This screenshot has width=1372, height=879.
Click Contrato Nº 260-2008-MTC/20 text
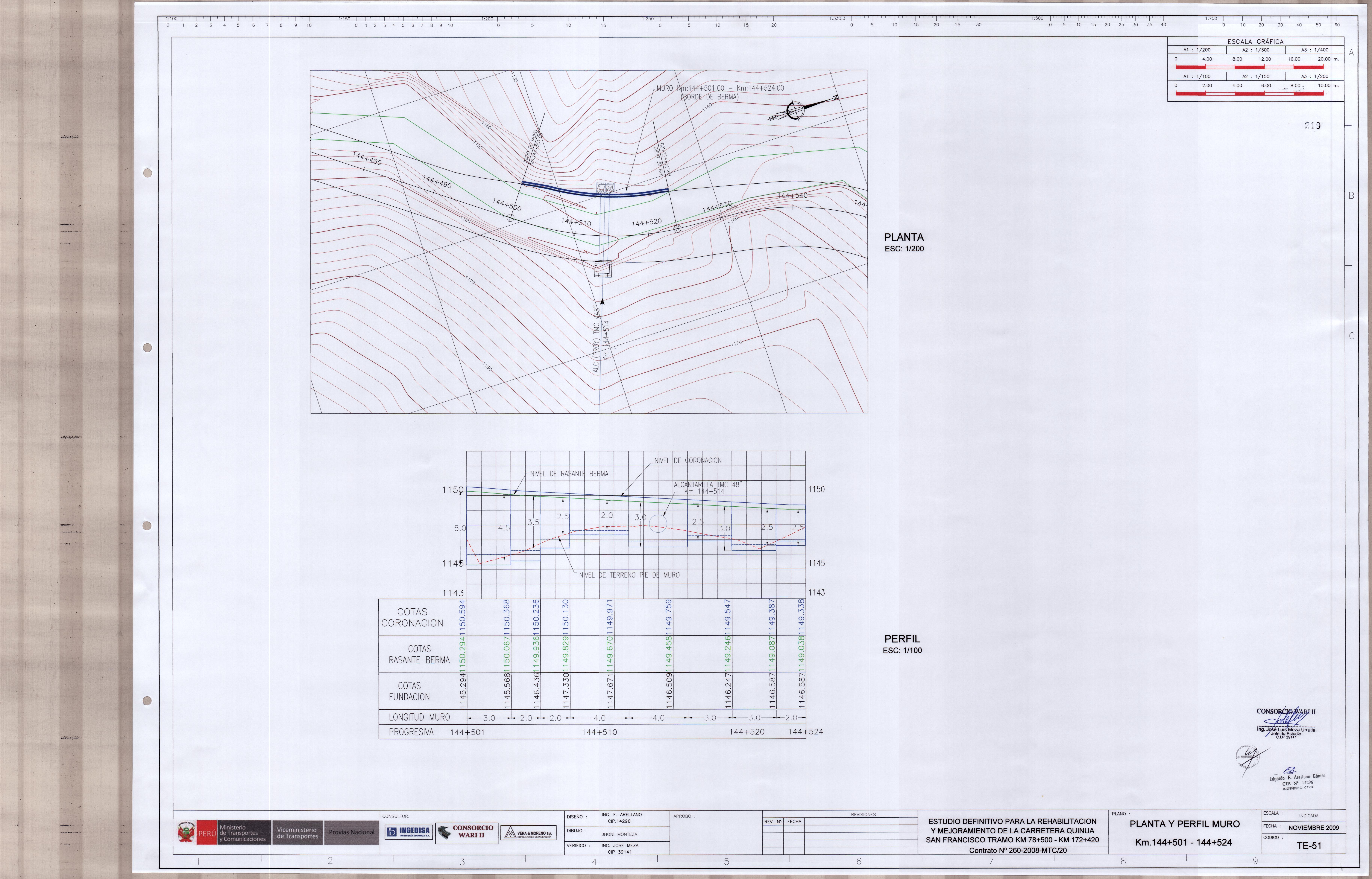[1018, 850]
